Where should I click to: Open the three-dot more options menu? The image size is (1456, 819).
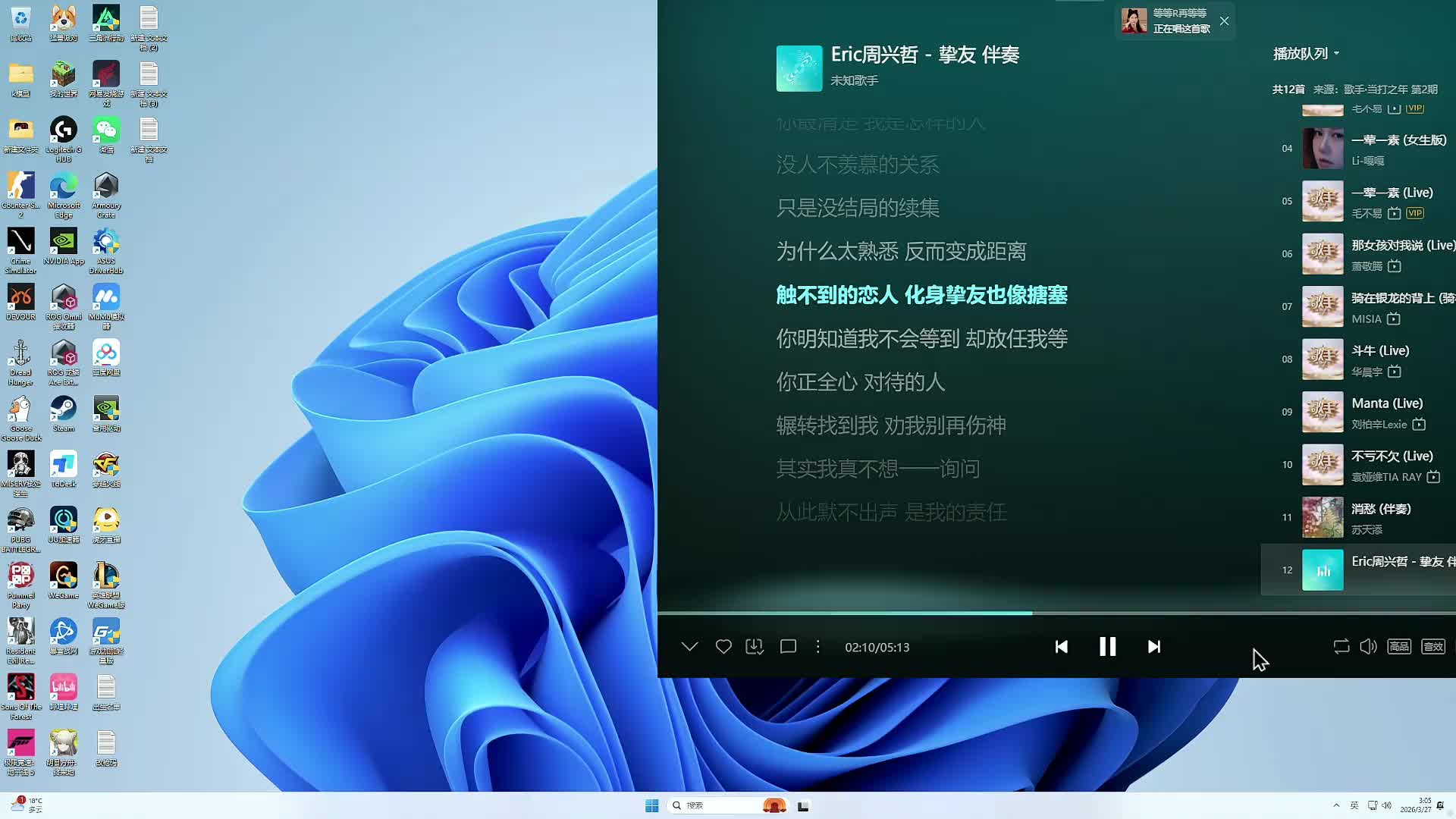tap(817, 647)
